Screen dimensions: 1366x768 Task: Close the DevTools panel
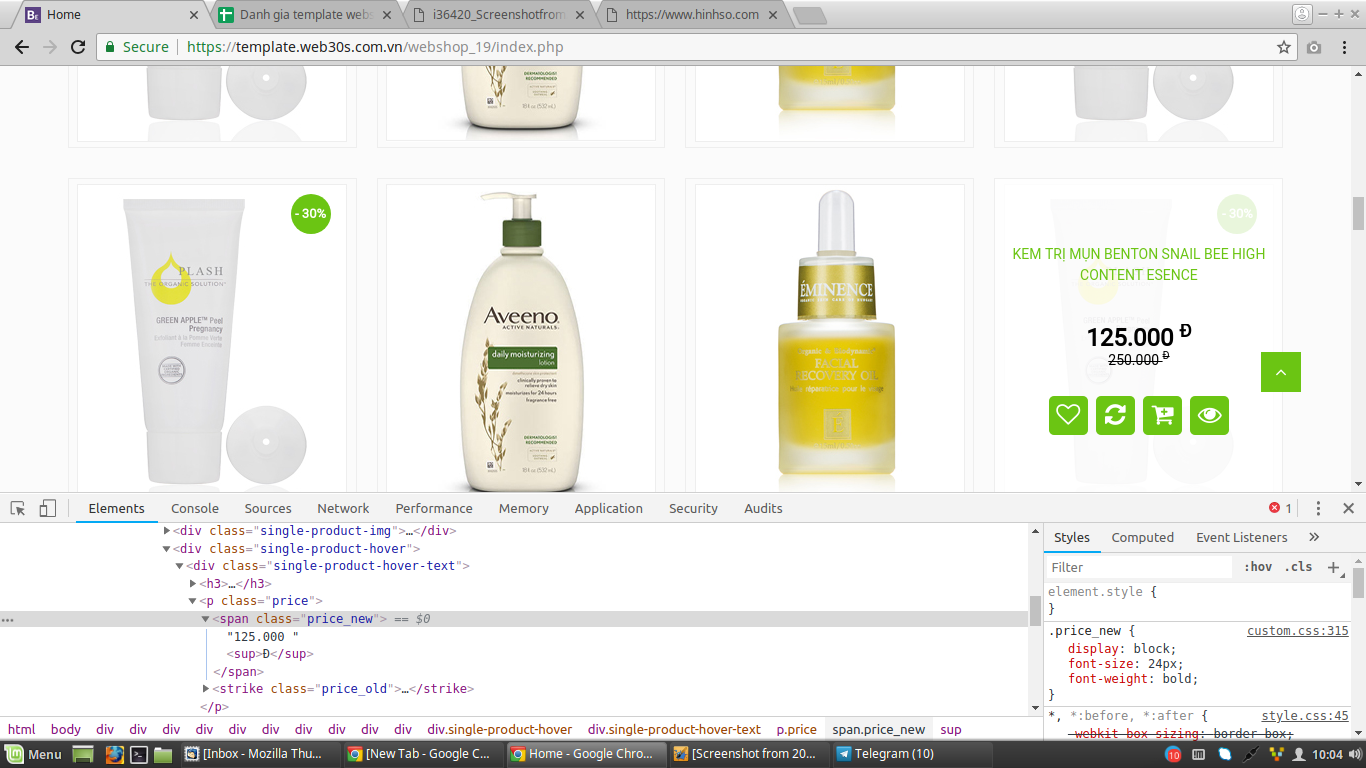click(1348, 508)
